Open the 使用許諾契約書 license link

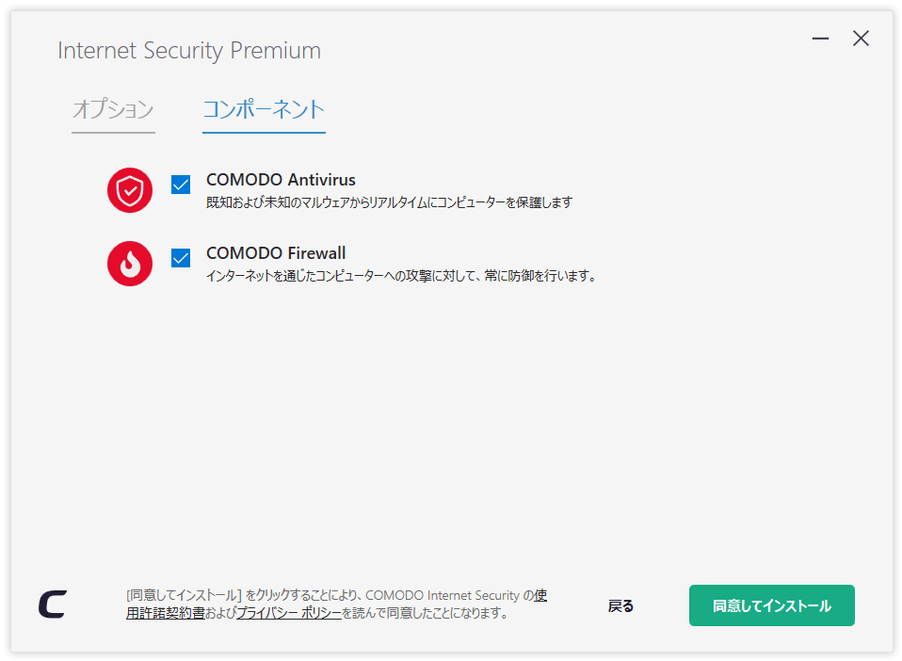point(166,613)
